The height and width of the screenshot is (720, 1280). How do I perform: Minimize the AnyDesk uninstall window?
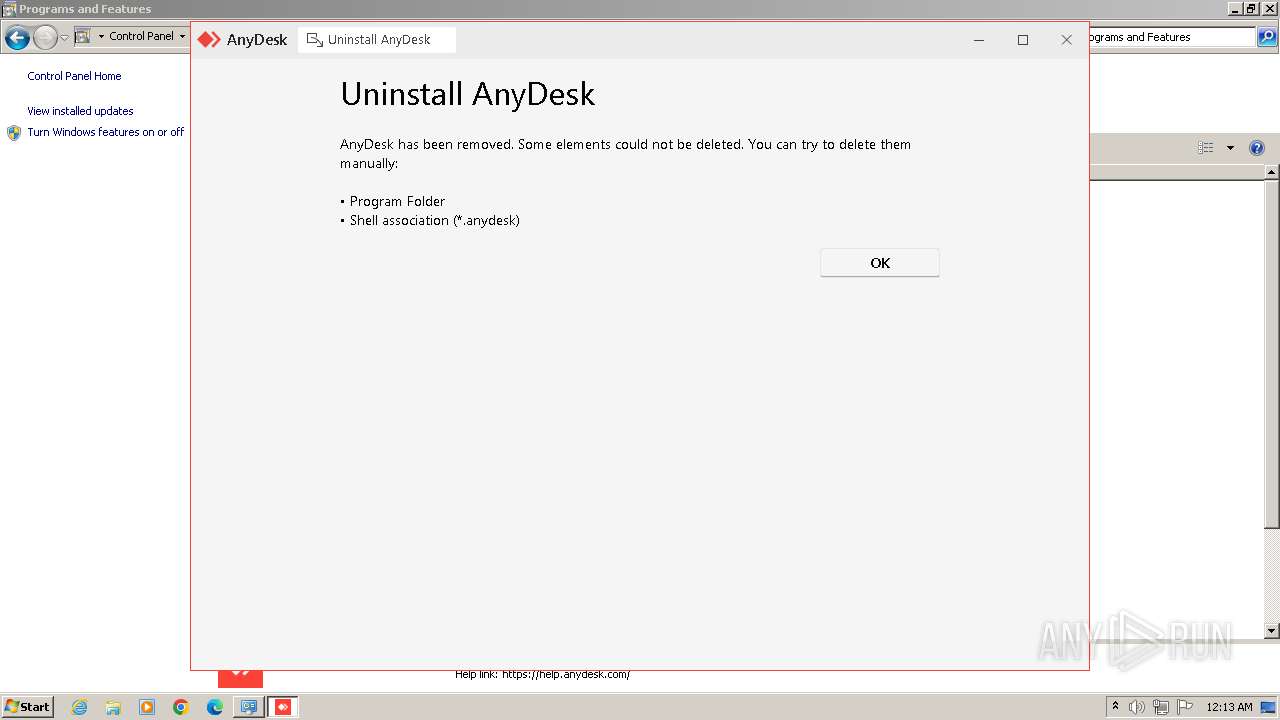(x=979, y=40)
